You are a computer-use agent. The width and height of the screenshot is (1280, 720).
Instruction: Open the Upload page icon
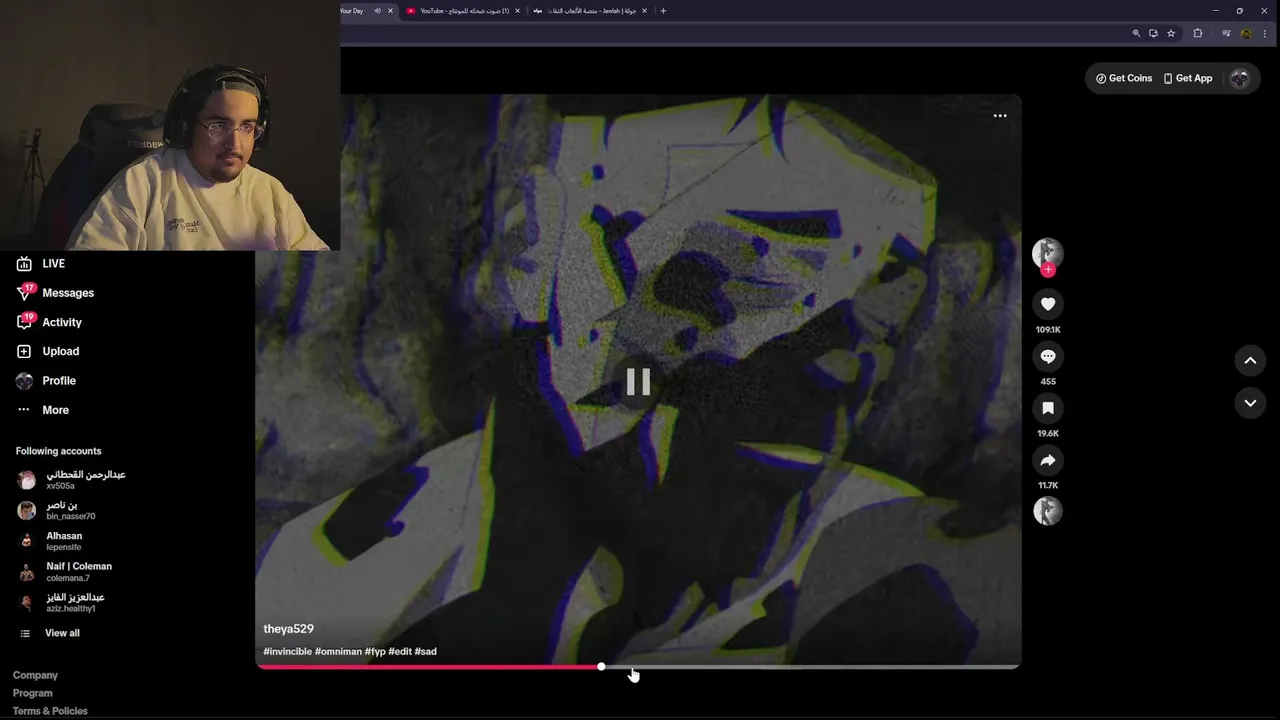click(x=24, y=351)
